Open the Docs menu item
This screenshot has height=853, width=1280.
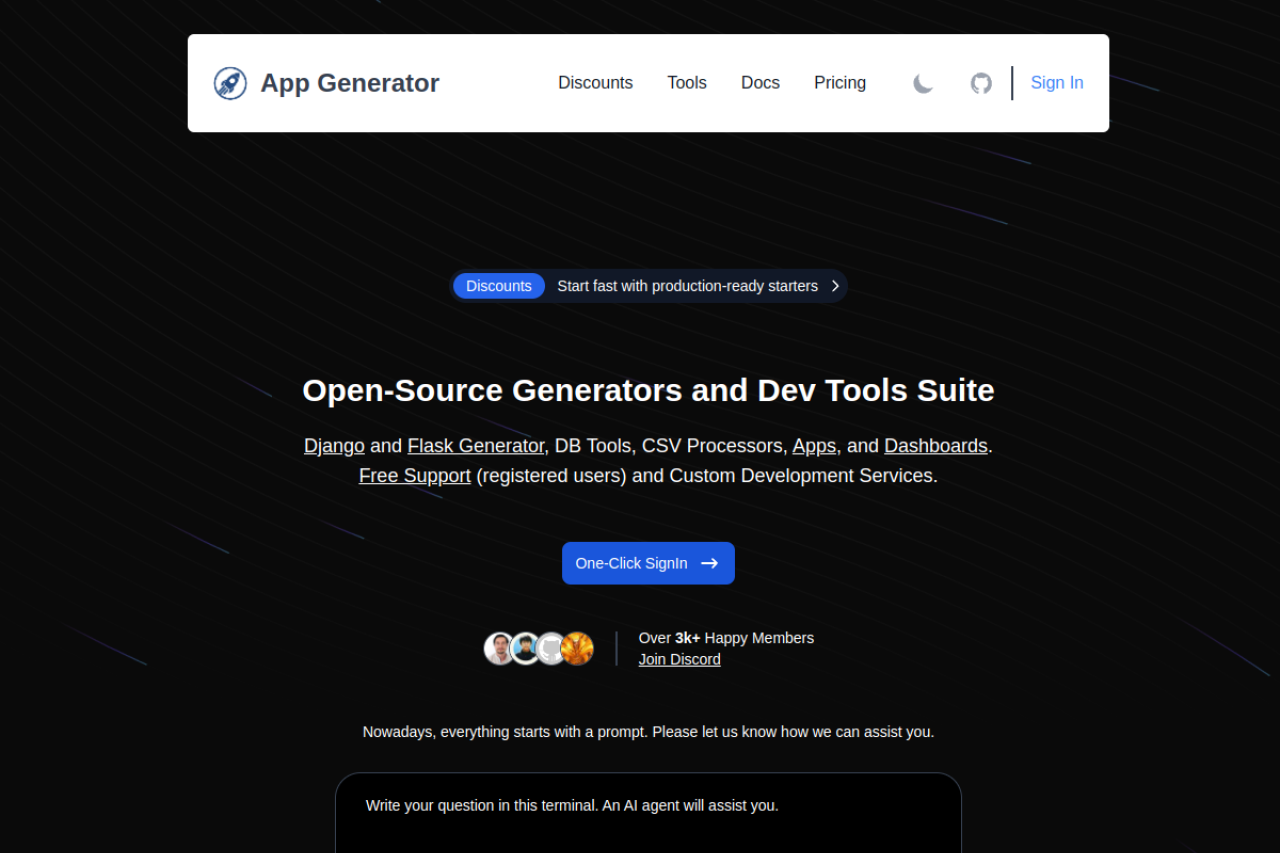click(760, 83)
